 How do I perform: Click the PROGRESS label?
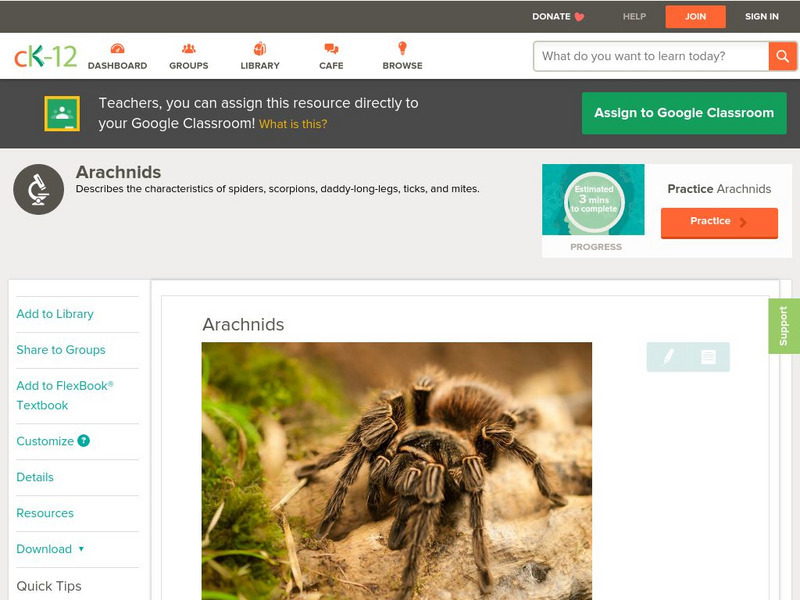(596, 247)
